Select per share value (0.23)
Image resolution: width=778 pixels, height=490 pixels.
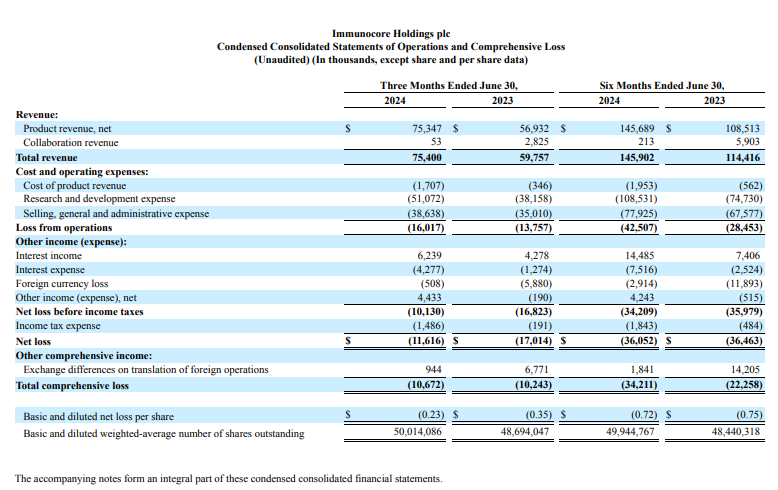431,415
